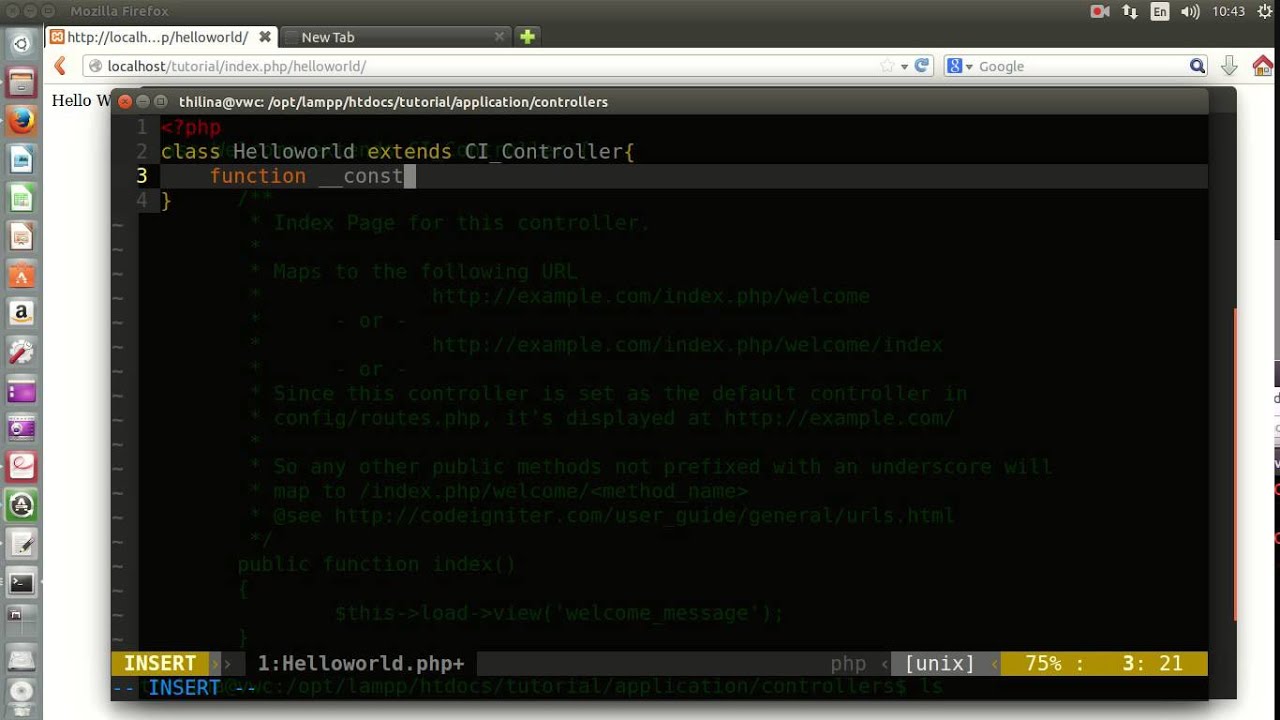Click the 'function' keyword on line 3
1280x720 pixels.
pyautogui.click(x=258, y=176)
